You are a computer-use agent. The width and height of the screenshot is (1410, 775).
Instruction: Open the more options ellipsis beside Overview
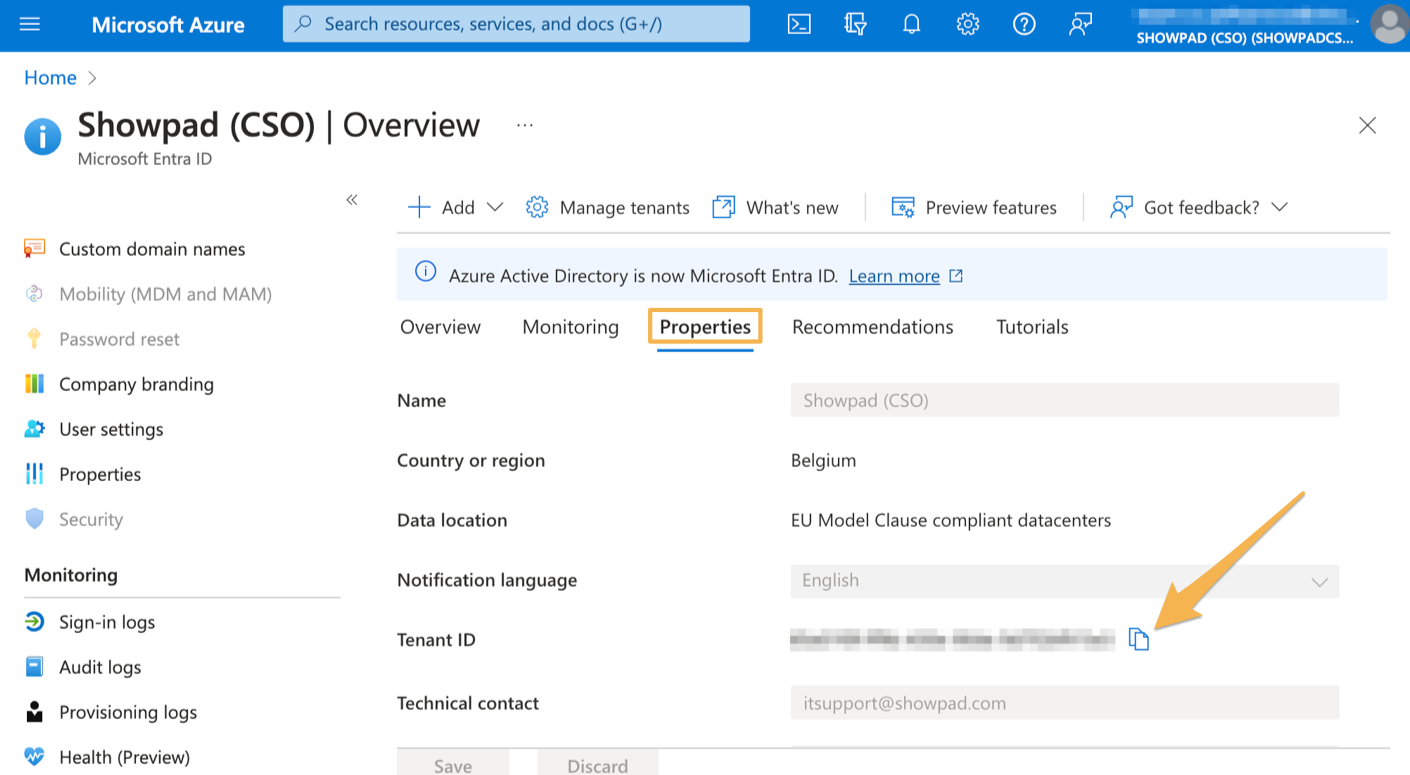525,125
